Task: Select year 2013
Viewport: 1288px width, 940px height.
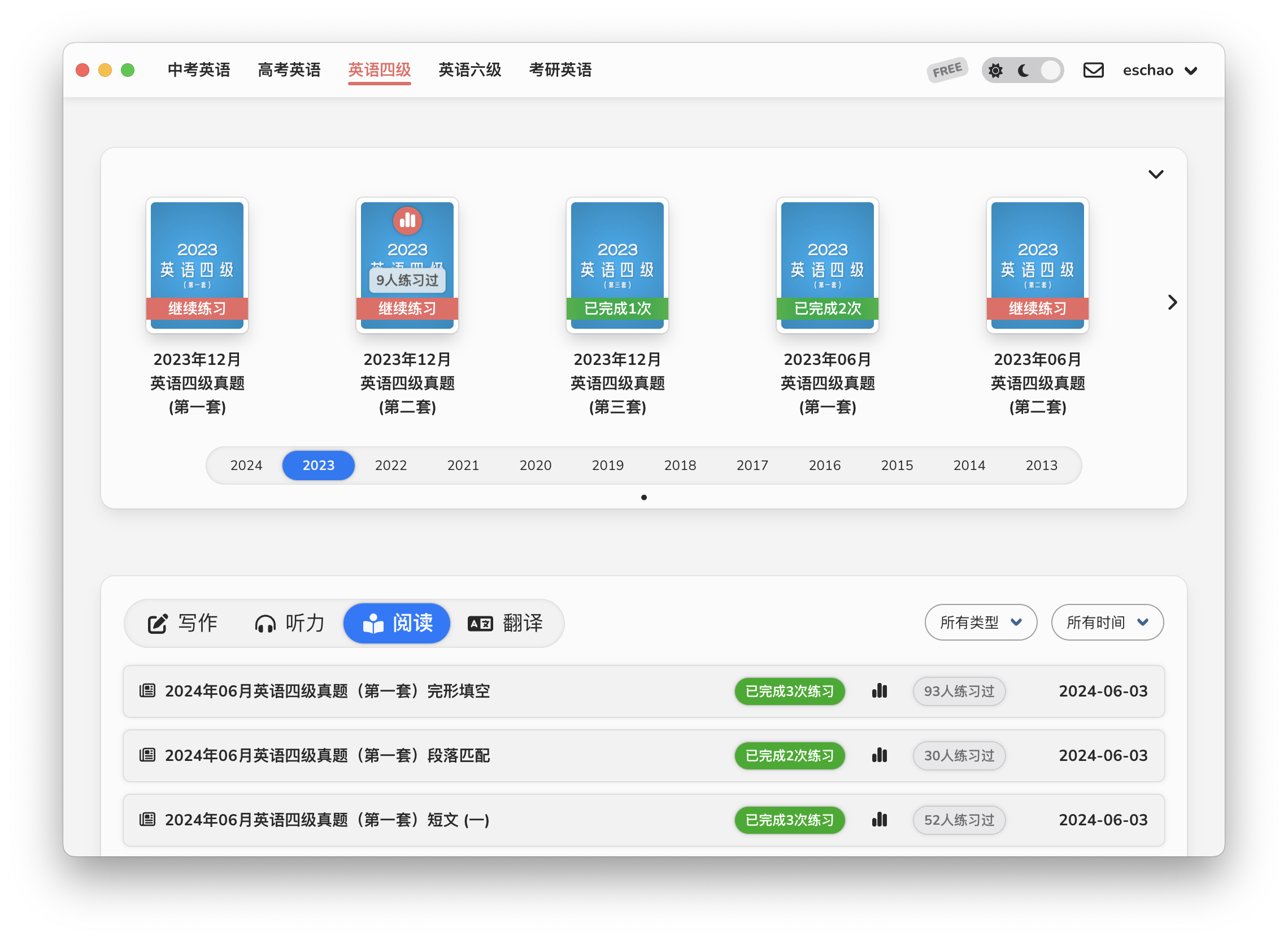Action: tap(1041, 465)
